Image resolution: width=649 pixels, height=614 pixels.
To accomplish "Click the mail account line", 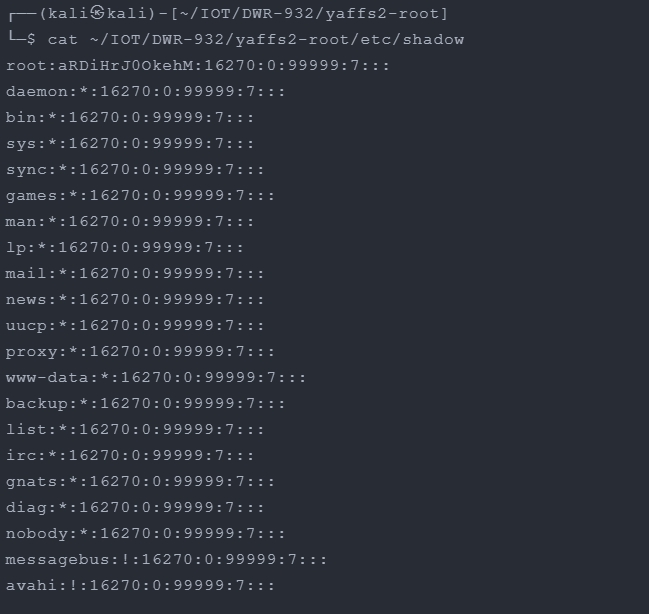I will [x=135, y=274].
